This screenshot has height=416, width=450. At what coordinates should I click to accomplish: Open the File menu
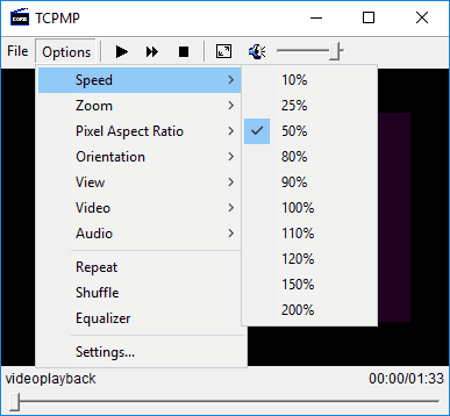(18, 51)
